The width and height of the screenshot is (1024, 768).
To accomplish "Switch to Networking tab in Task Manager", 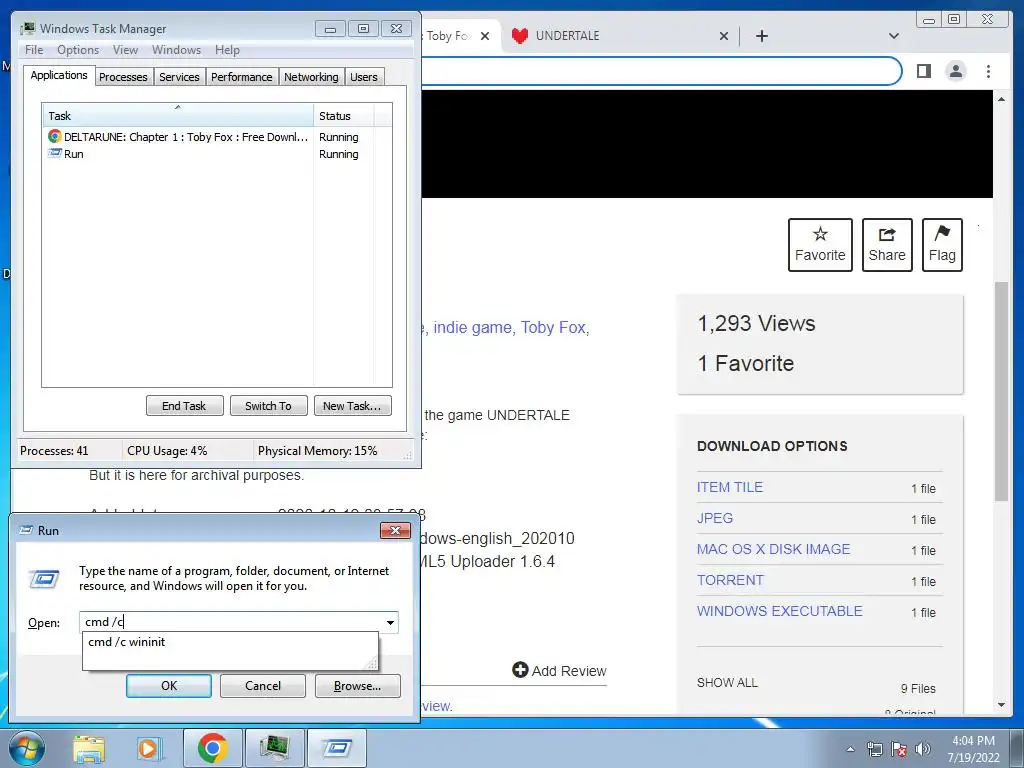I will point(311,77).
